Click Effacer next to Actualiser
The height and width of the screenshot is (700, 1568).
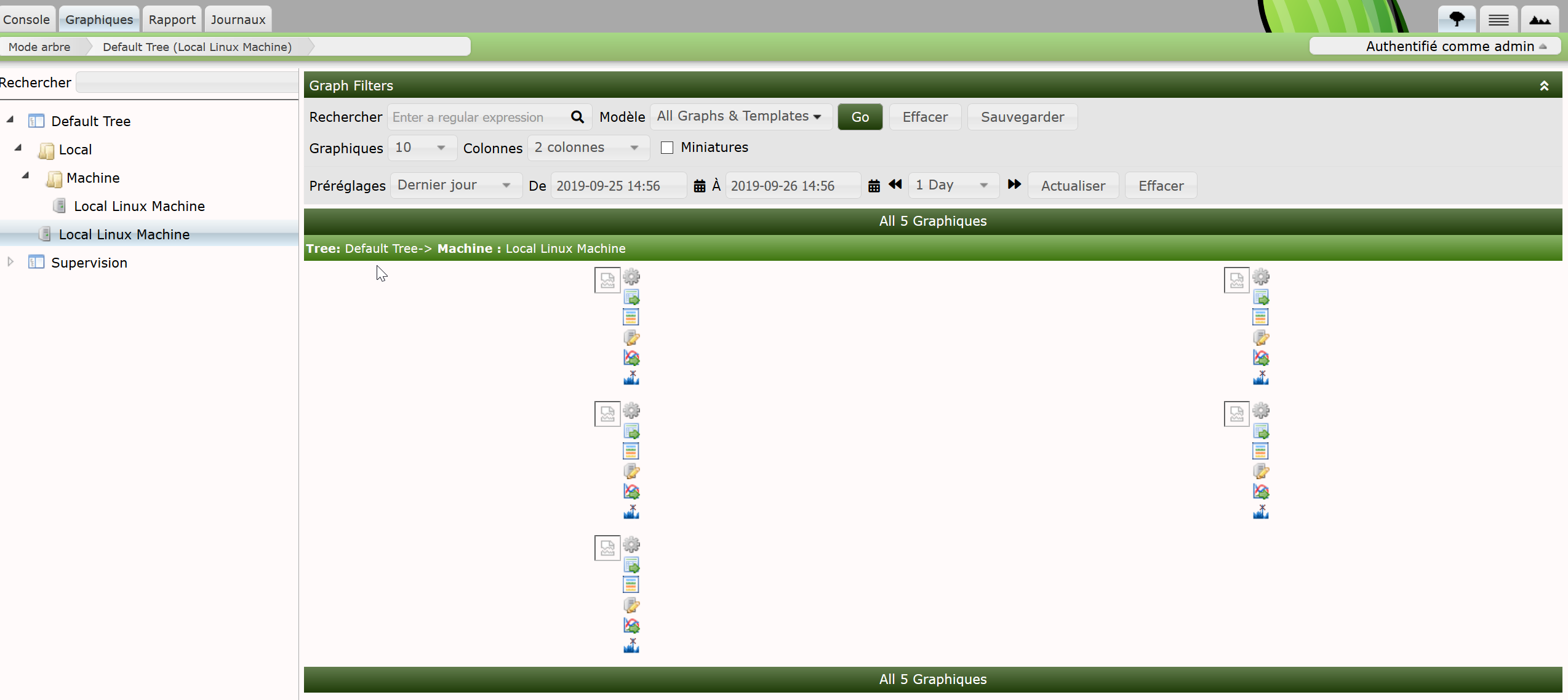(1161, 186)
